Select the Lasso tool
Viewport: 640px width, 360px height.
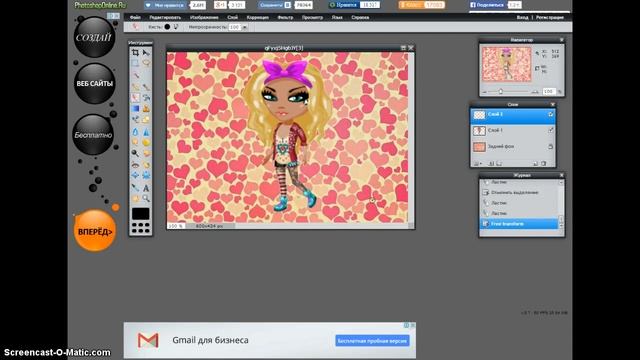146,63
